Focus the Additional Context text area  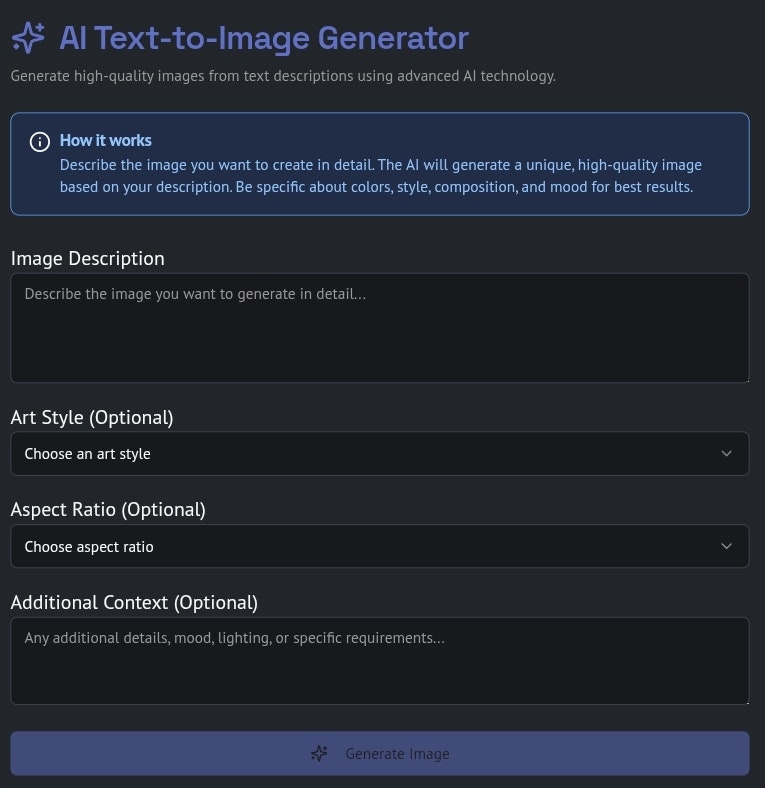coord(379,661)
